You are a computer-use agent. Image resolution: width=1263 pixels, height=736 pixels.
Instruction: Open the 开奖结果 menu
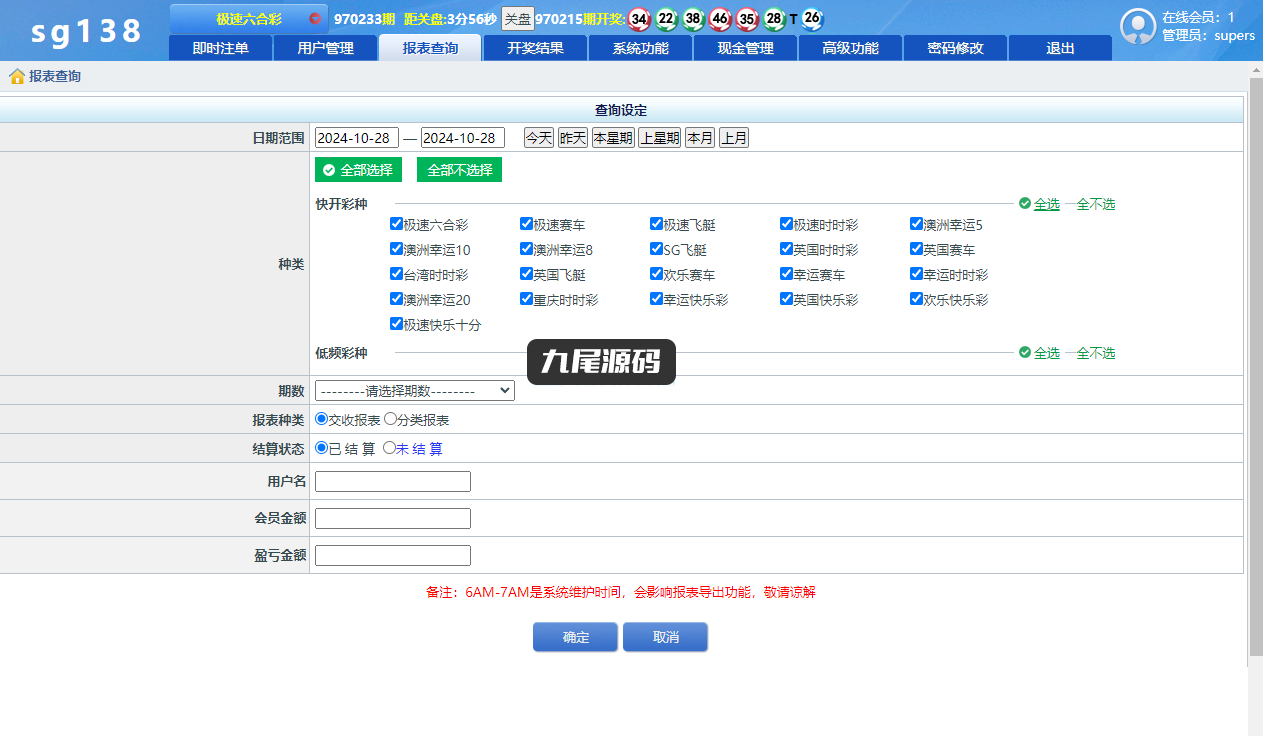tap(535, 48)
